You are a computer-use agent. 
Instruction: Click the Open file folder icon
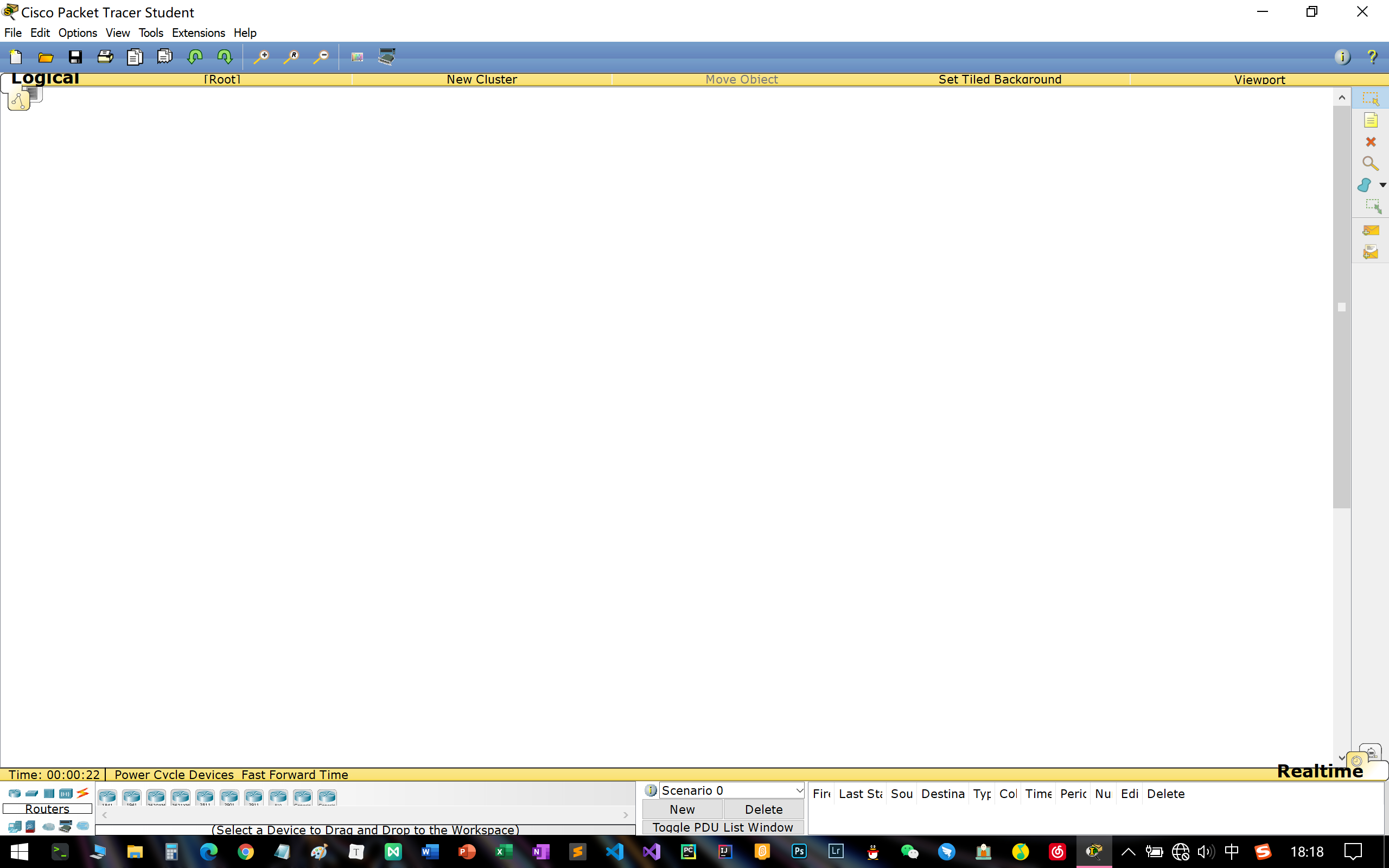[x=46, y=57]
